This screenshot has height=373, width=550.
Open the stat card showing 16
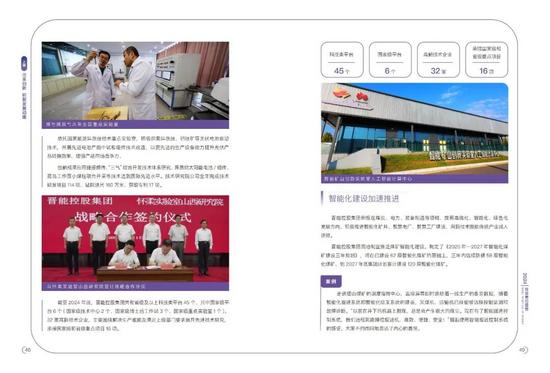click(486, 60)
